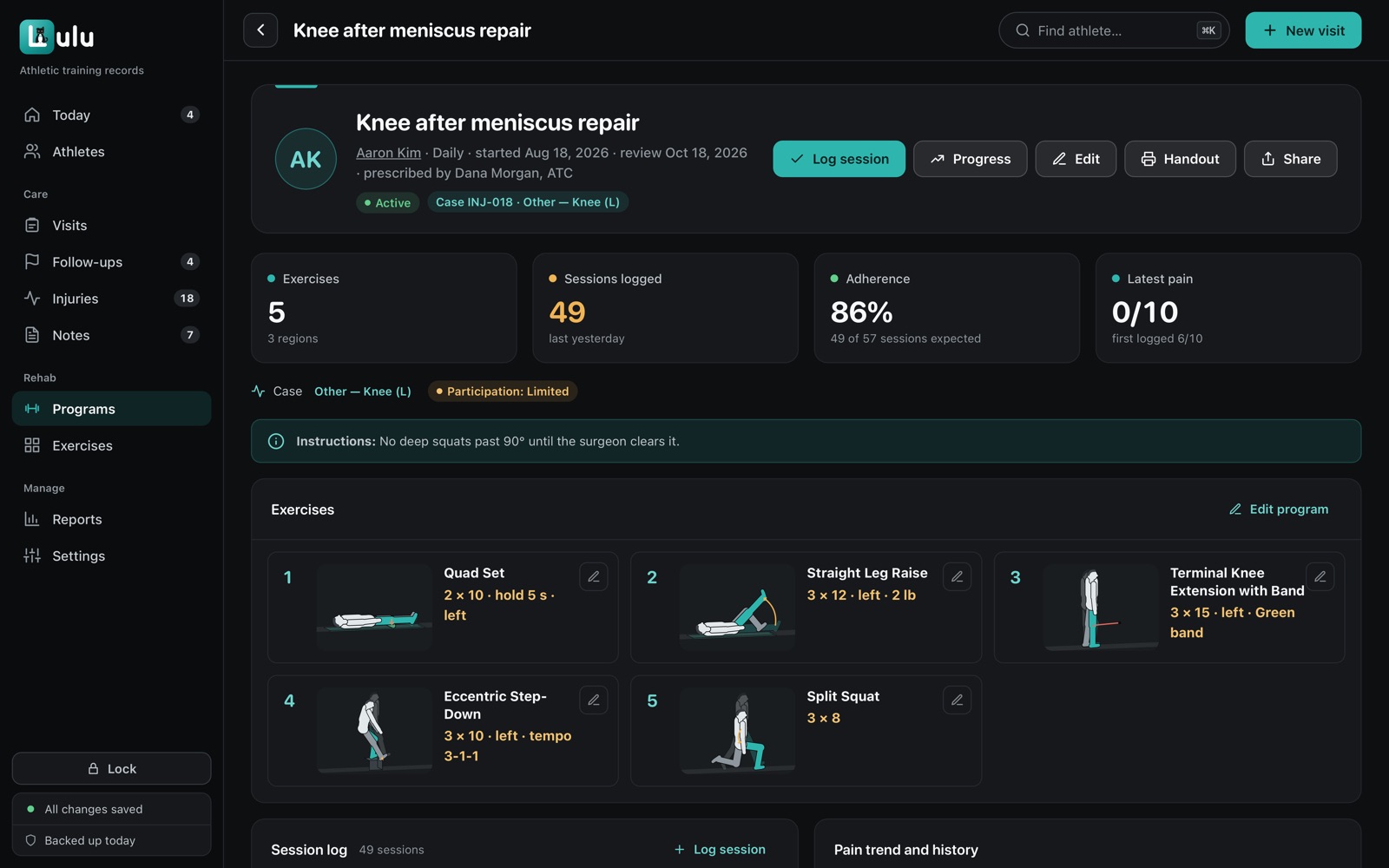Click the green Log session button
The height and width of the screenshot is (868, 1389).
(839, 159)
